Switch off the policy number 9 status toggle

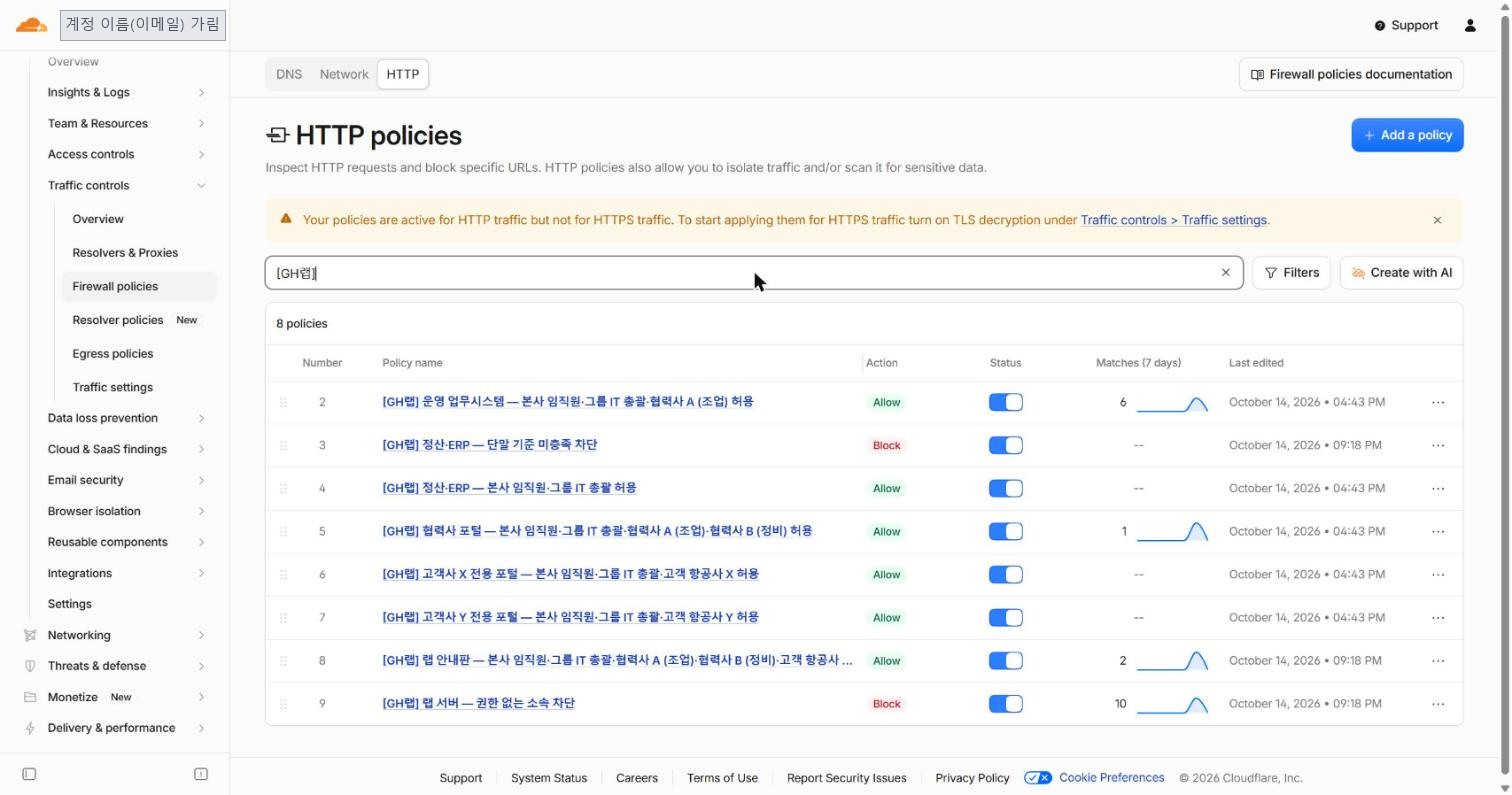click(1005, 704)
